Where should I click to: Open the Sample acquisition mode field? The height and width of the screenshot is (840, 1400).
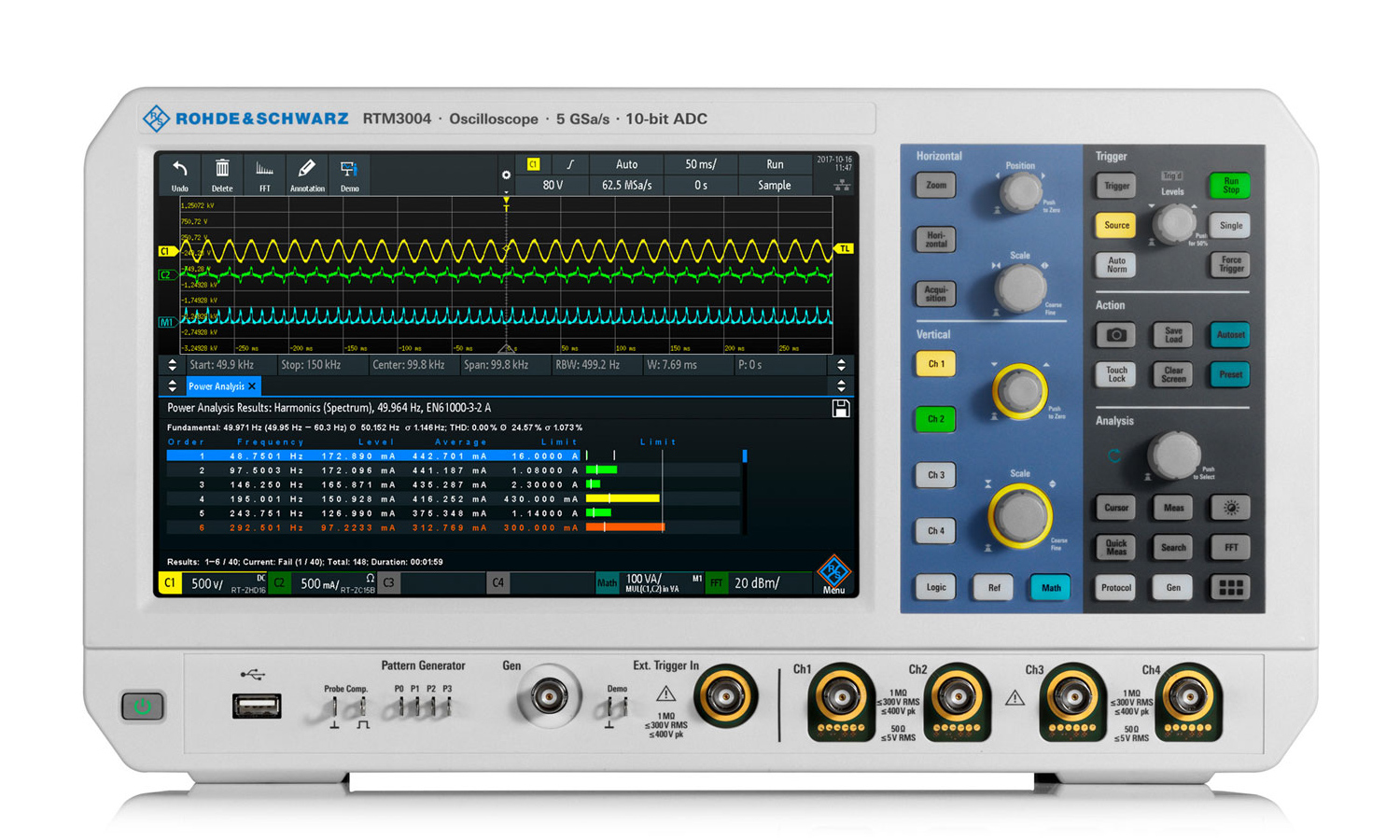pos(775,186)
